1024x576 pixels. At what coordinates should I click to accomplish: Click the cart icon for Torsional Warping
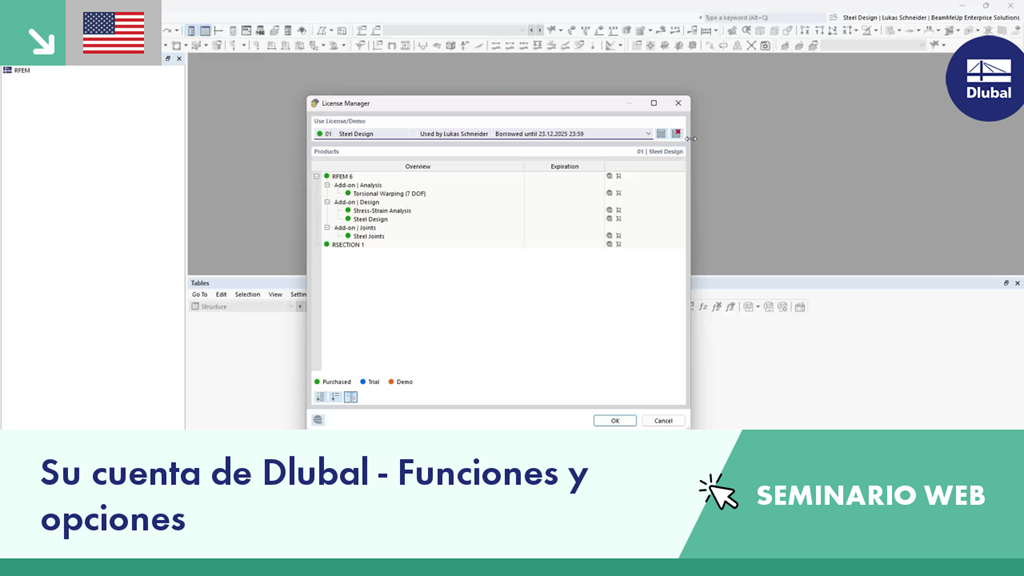click(618, 193)
